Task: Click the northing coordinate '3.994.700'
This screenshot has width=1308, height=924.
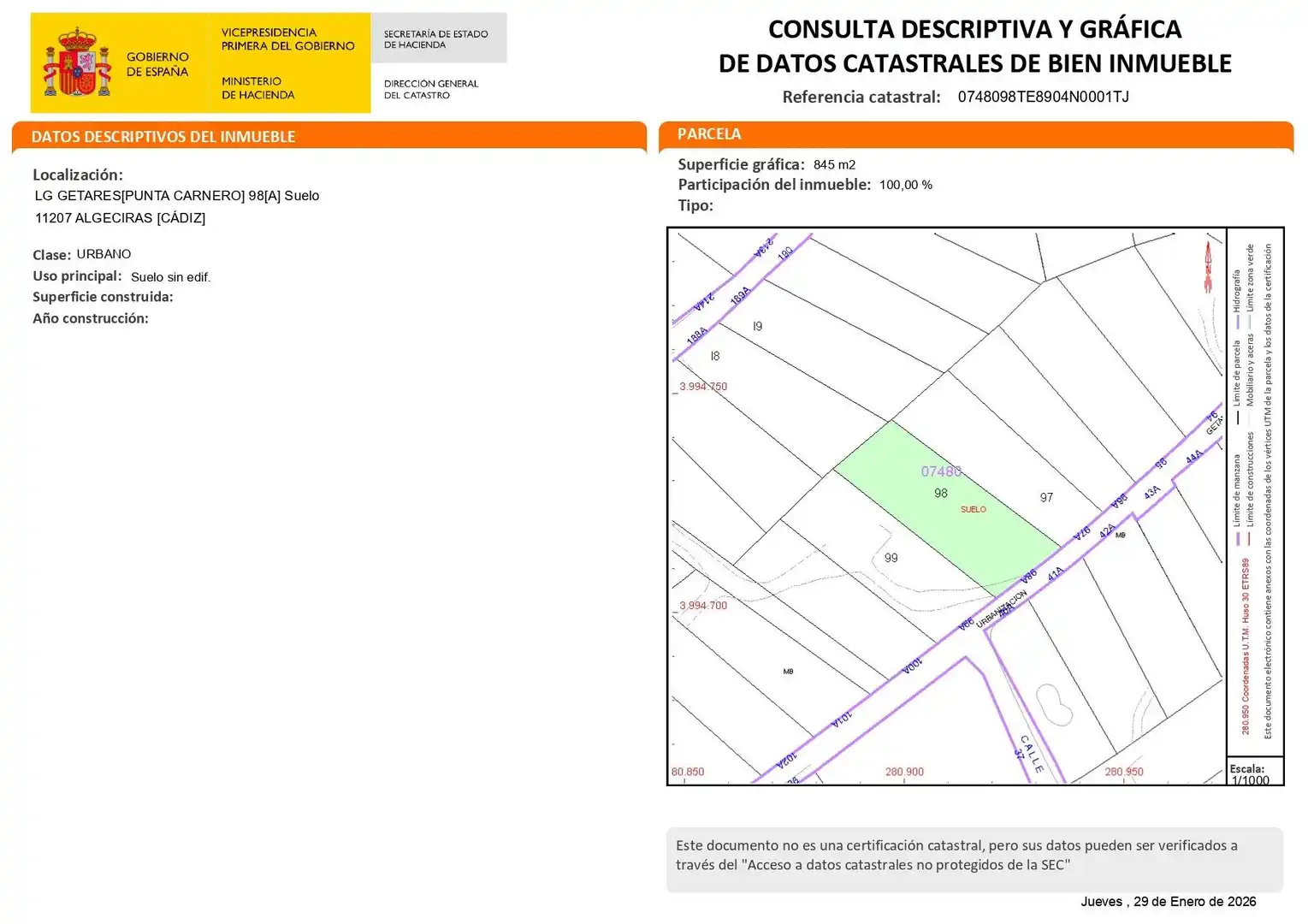Action: [703, 606]
